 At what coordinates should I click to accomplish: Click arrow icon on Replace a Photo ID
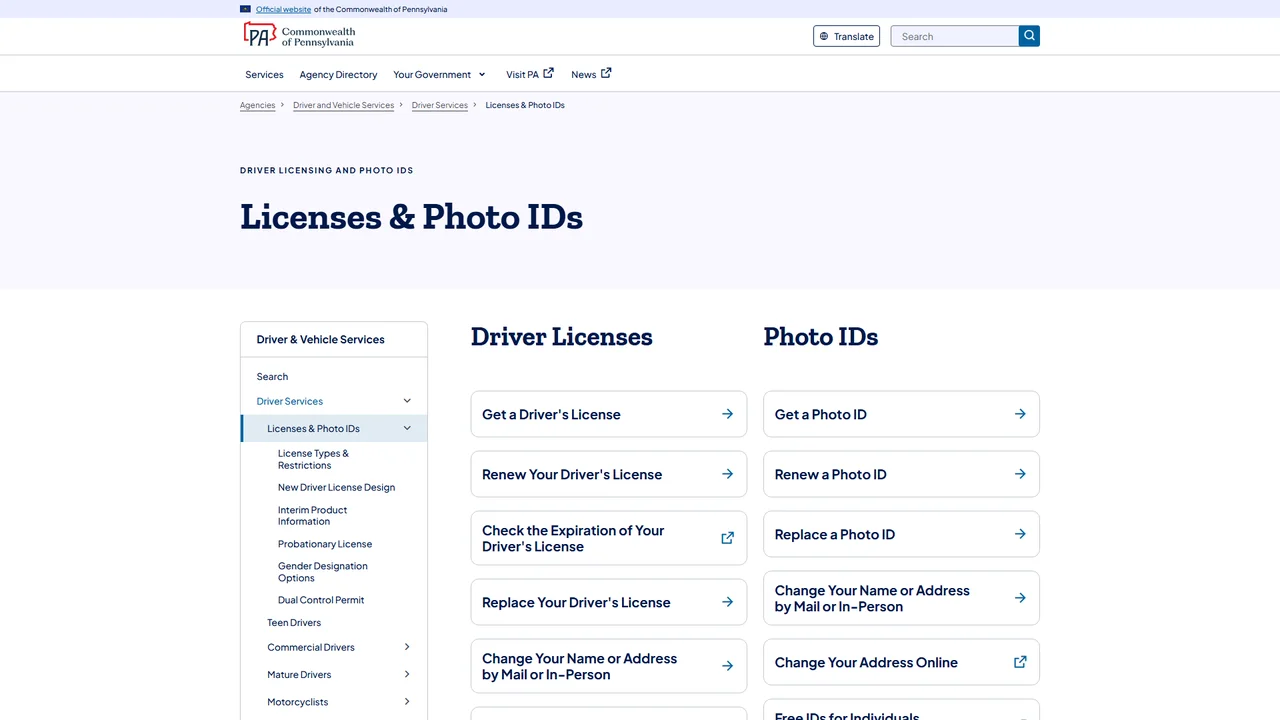click(x=1020, y=534)
